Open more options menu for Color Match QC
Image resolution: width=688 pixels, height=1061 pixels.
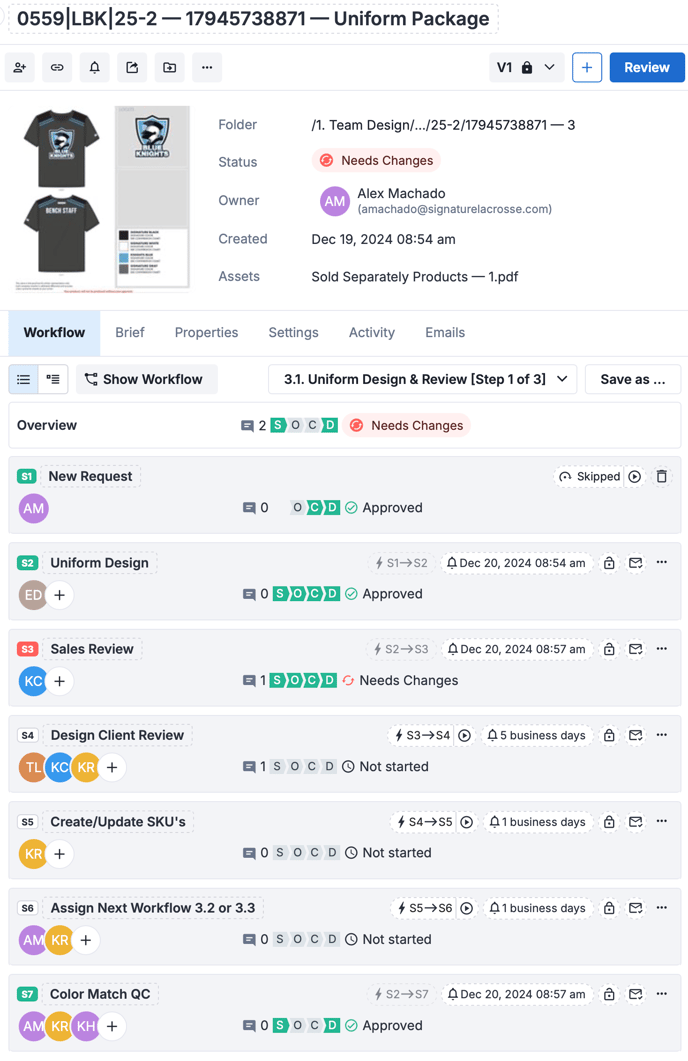click(x=661, y=994)
